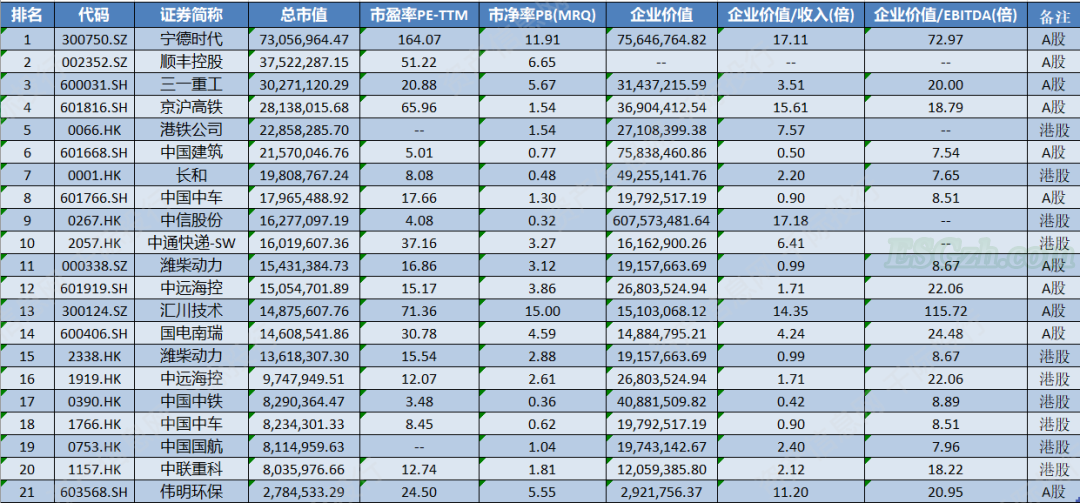Click the code cell 002352.SZ
This screenshot has width=1080, height=503.
click(x=94, y=62)
